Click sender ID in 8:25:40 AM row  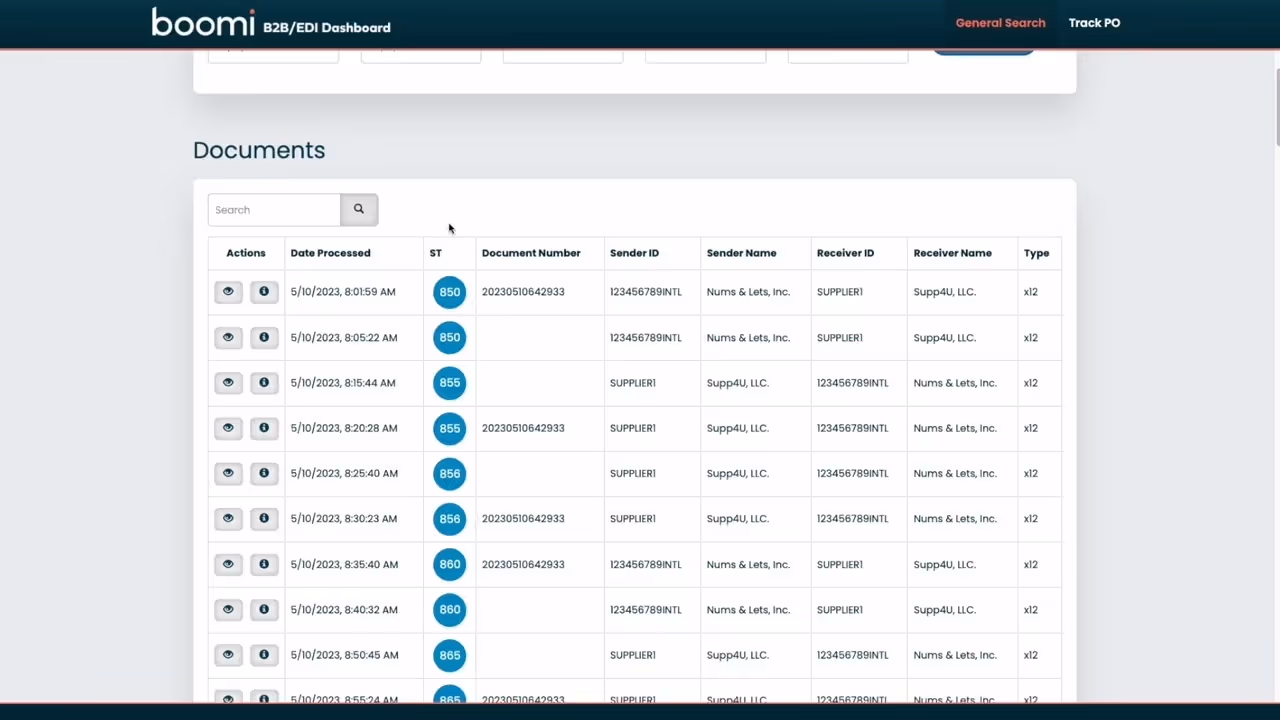pyautogui.click(x=632, y=474)
